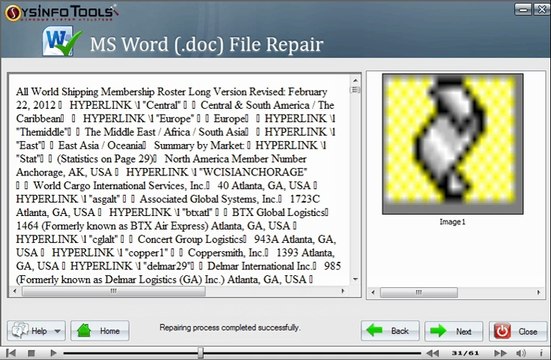The width and height of the screenshot is (551, 360).
Task: Click the text preview scroll up arrow
Action: tap(355, 81)
